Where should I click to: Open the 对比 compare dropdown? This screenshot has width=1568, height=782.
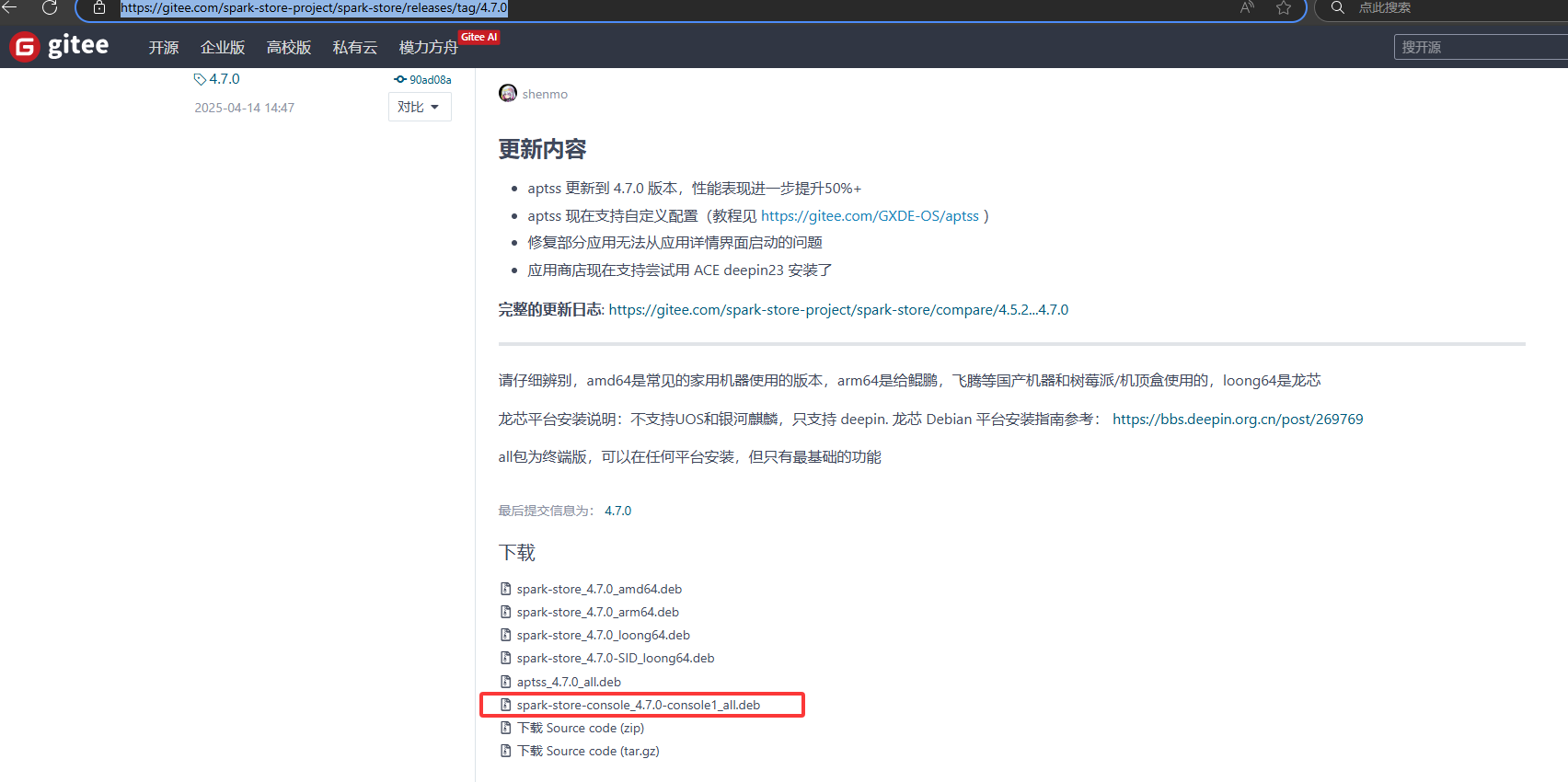[x=420, y=107]
